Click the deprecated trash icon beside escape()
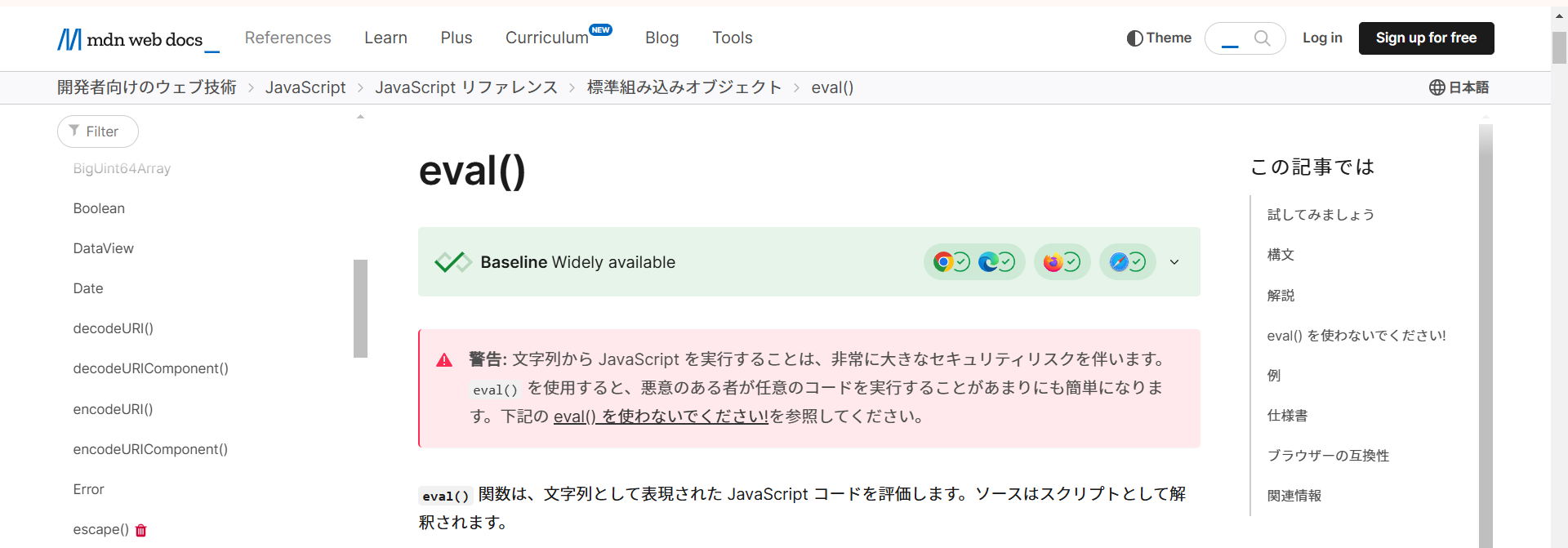Screen dimensions: 1568x548 point(141,531)
